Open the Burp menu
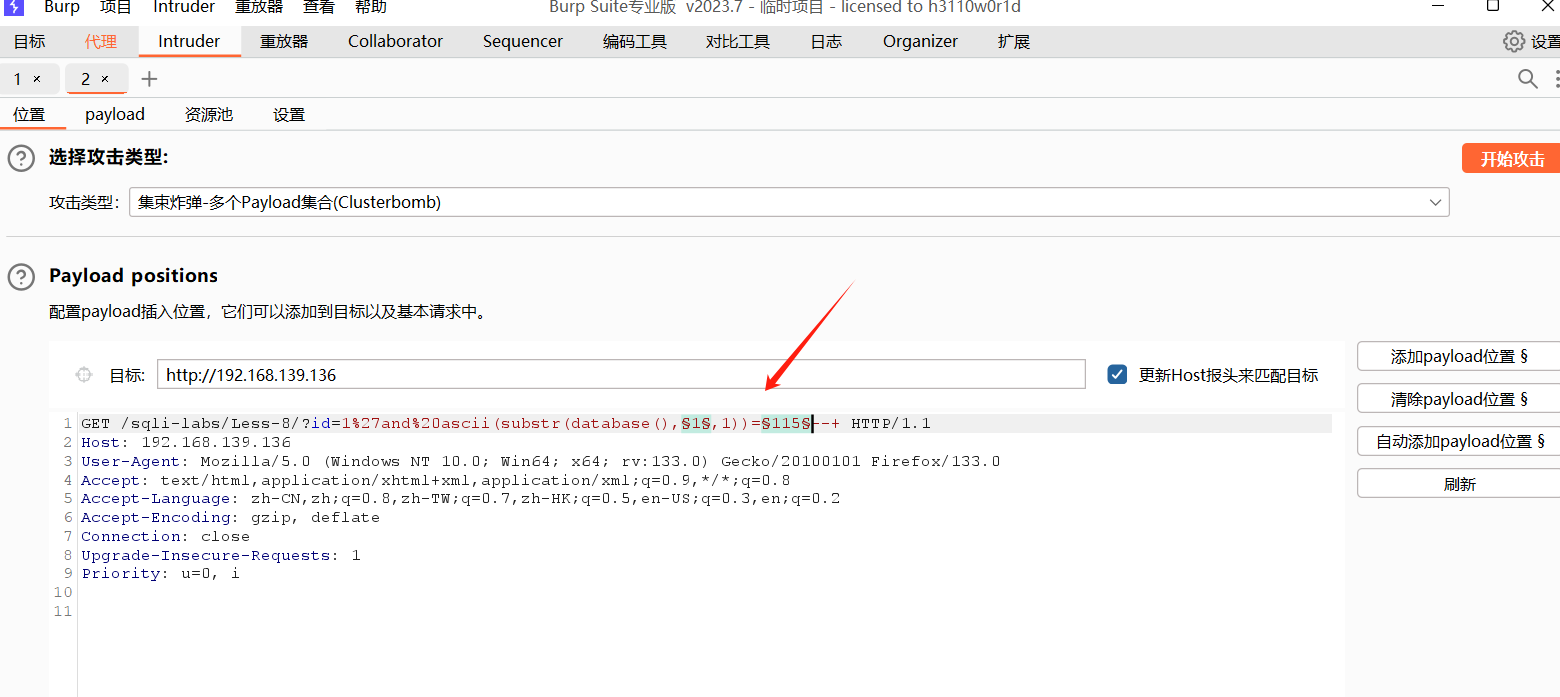Screen dimensions: 1560x697 coord(62,7)
